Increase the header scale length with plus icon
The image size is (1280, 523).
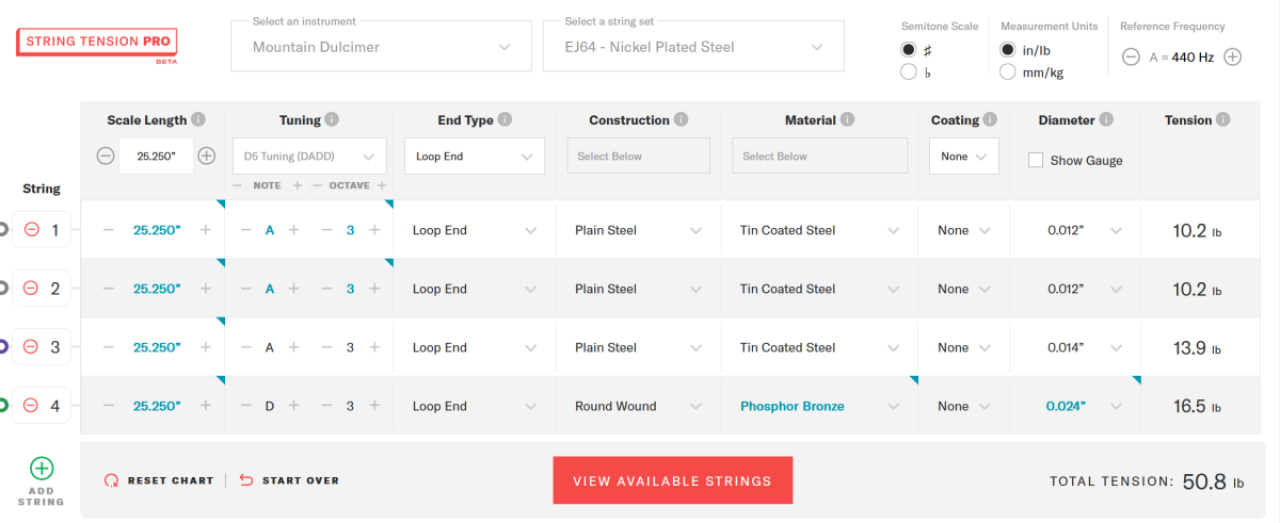tap(206, 156)
